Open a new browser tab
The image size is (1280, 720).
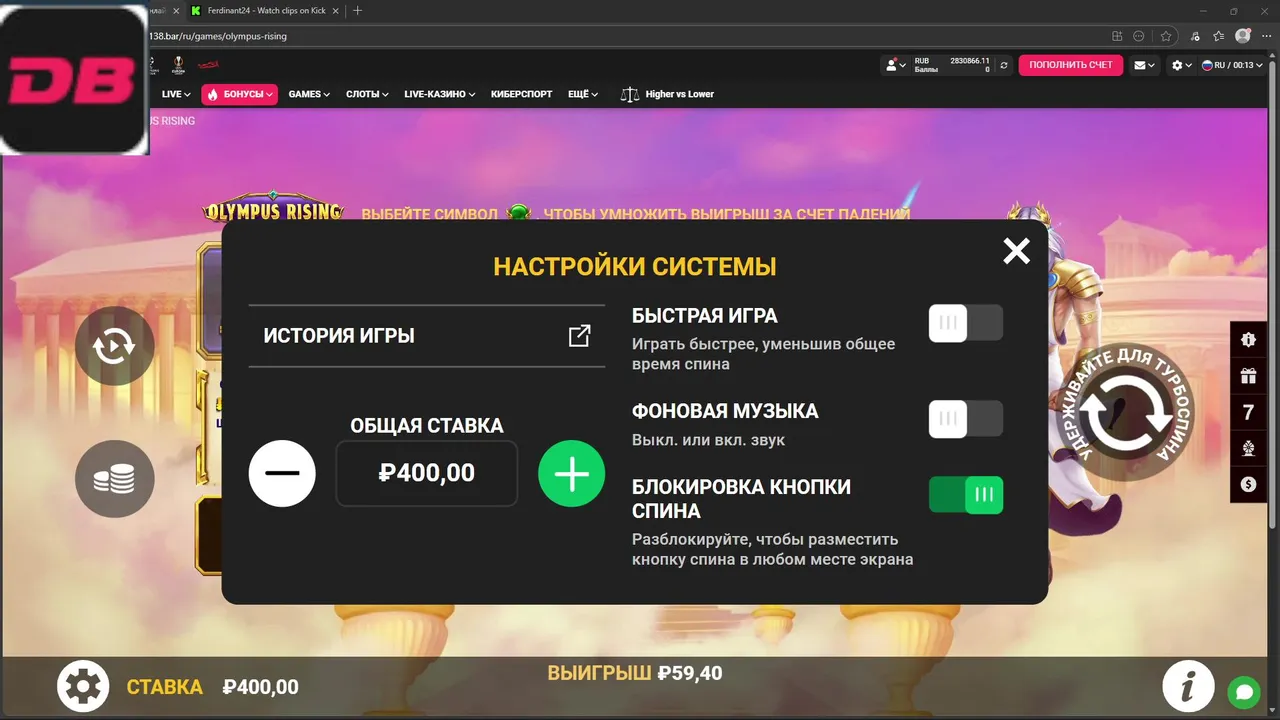(x=358, y=11)
